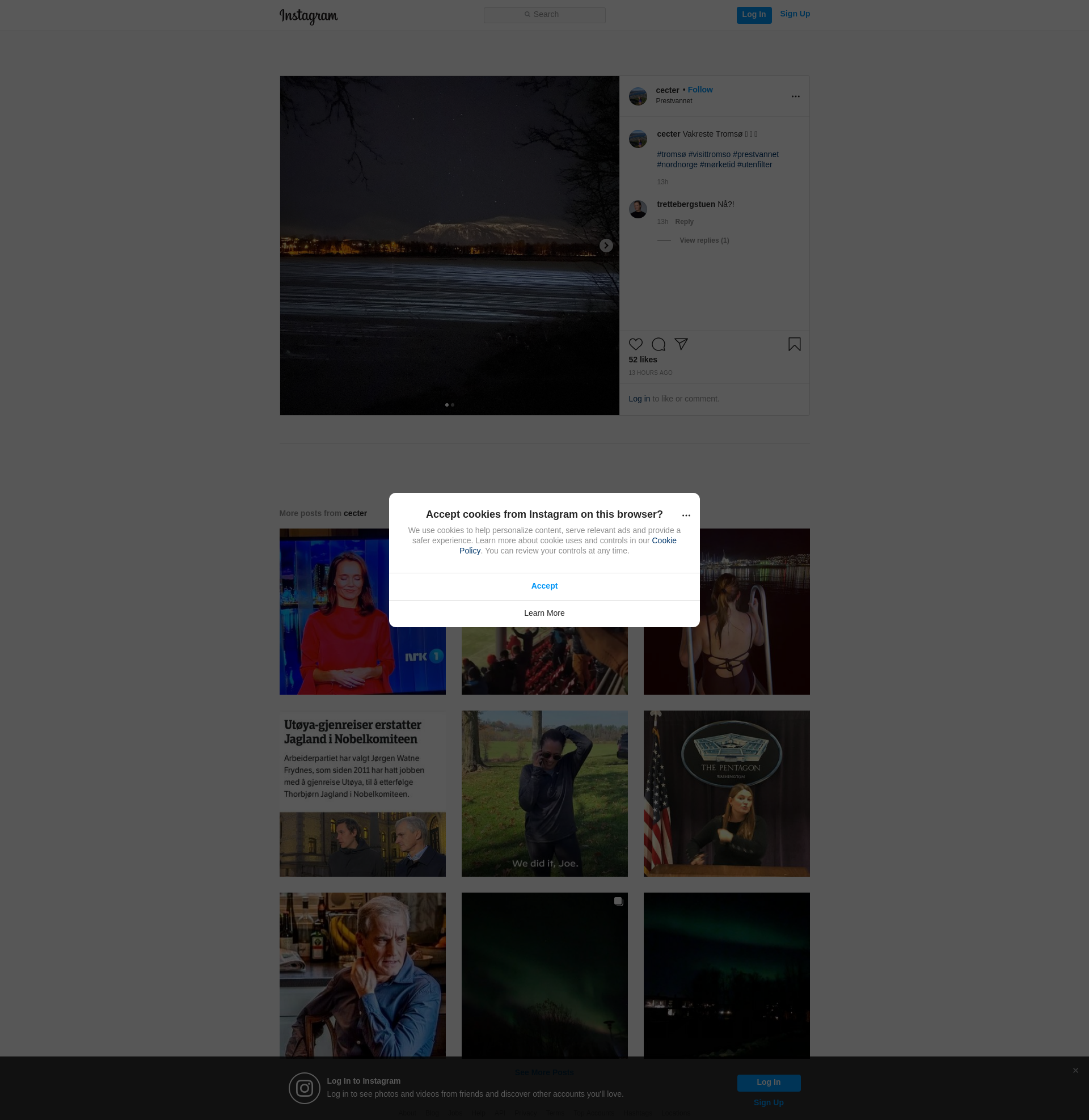Open the #prestvannet hashtag
The width and height of the screenshot is (1089, 1120).
[x=755, y=154]
